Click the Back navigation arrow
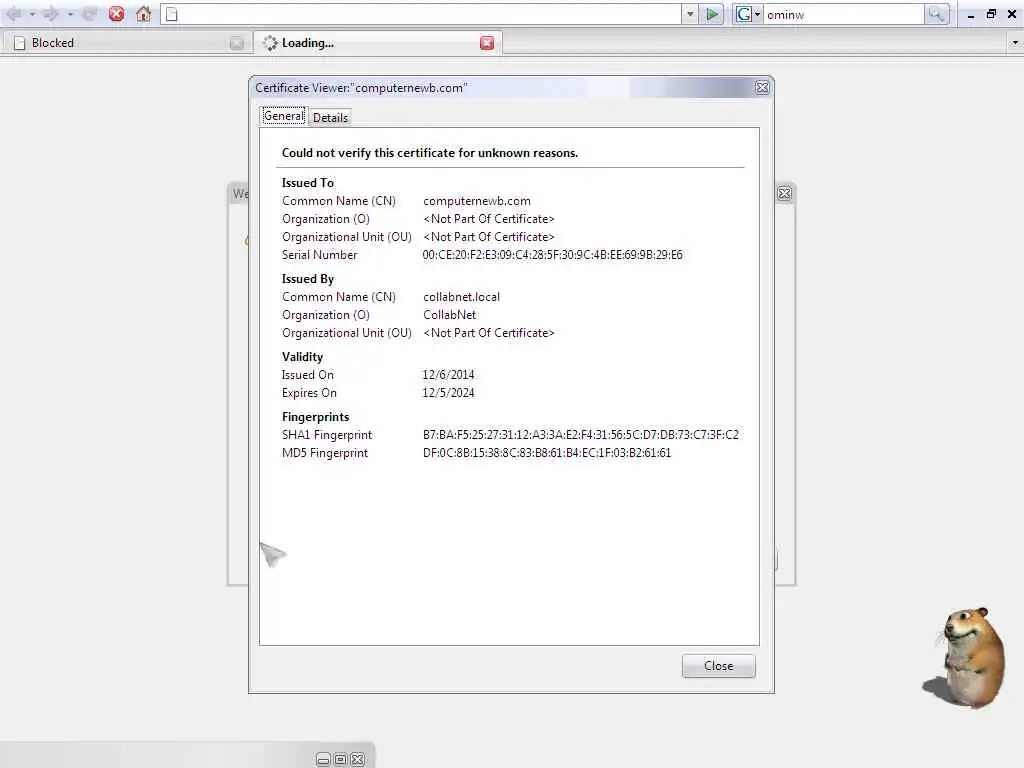Screen dimensions: 1024x768 (14, 14)
